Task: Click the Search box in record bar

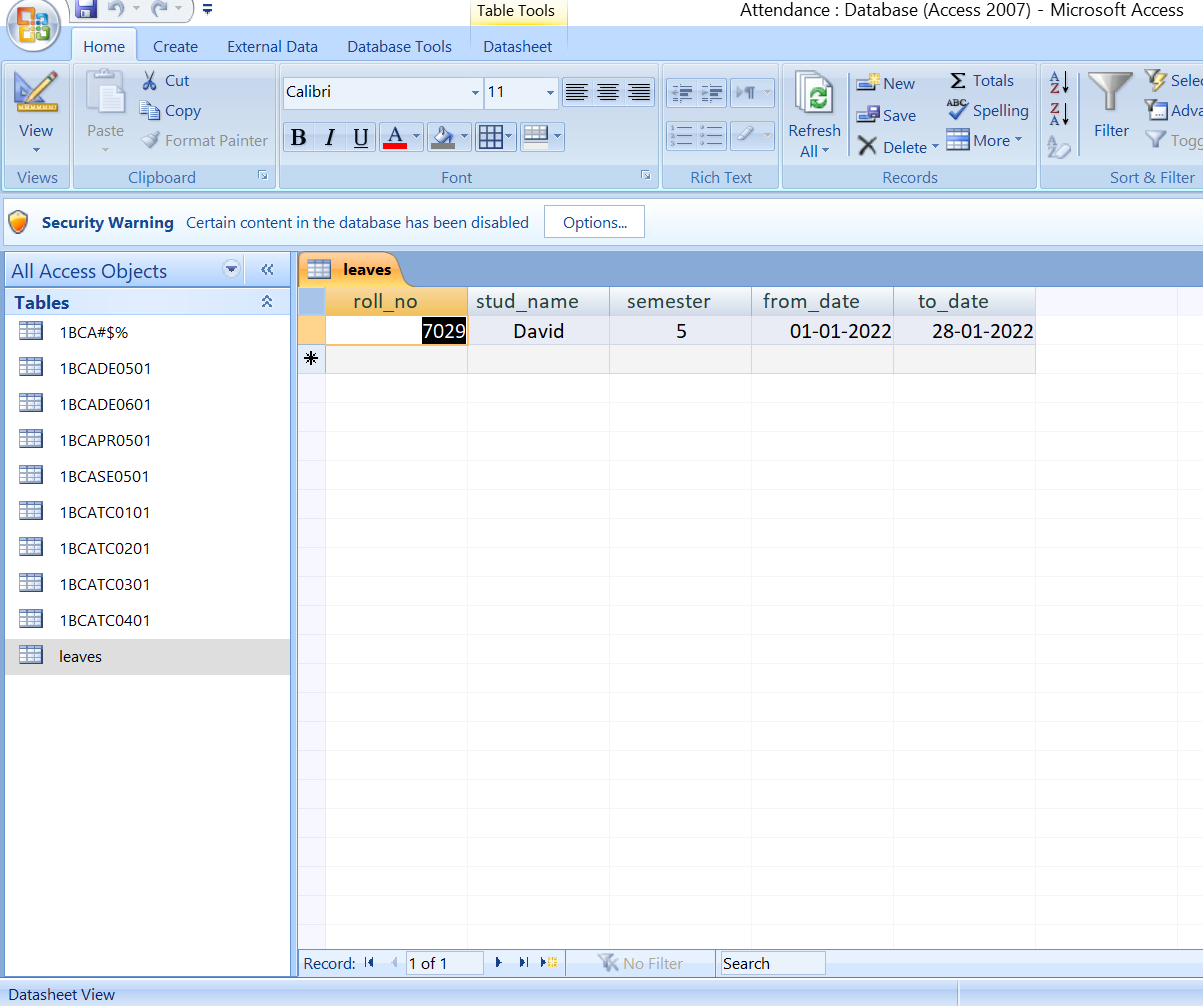Action: click(x=773, y=963)
